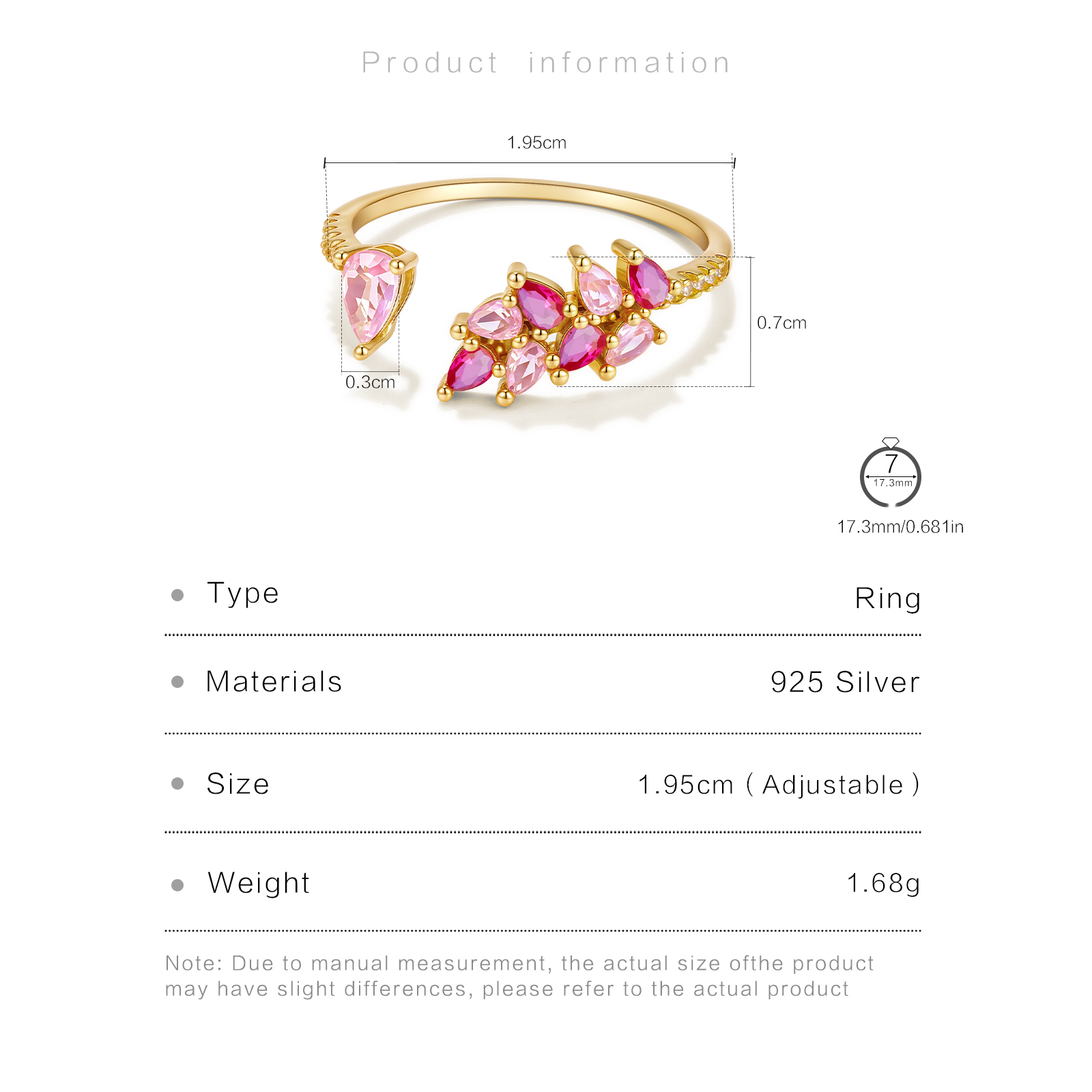Click the Ring type value
Screen dimensions: 1092x1092
[887, 599]
